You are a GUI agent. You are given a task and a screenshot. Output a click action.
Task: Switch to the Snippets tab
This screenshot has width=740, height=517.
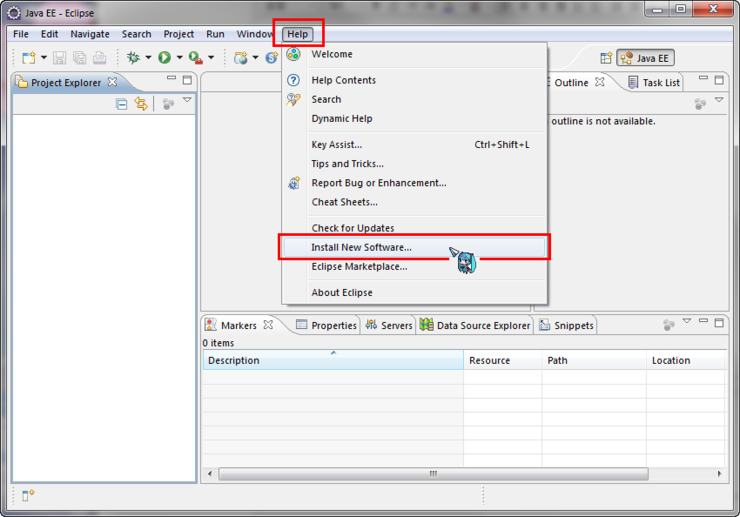(566, 325)
